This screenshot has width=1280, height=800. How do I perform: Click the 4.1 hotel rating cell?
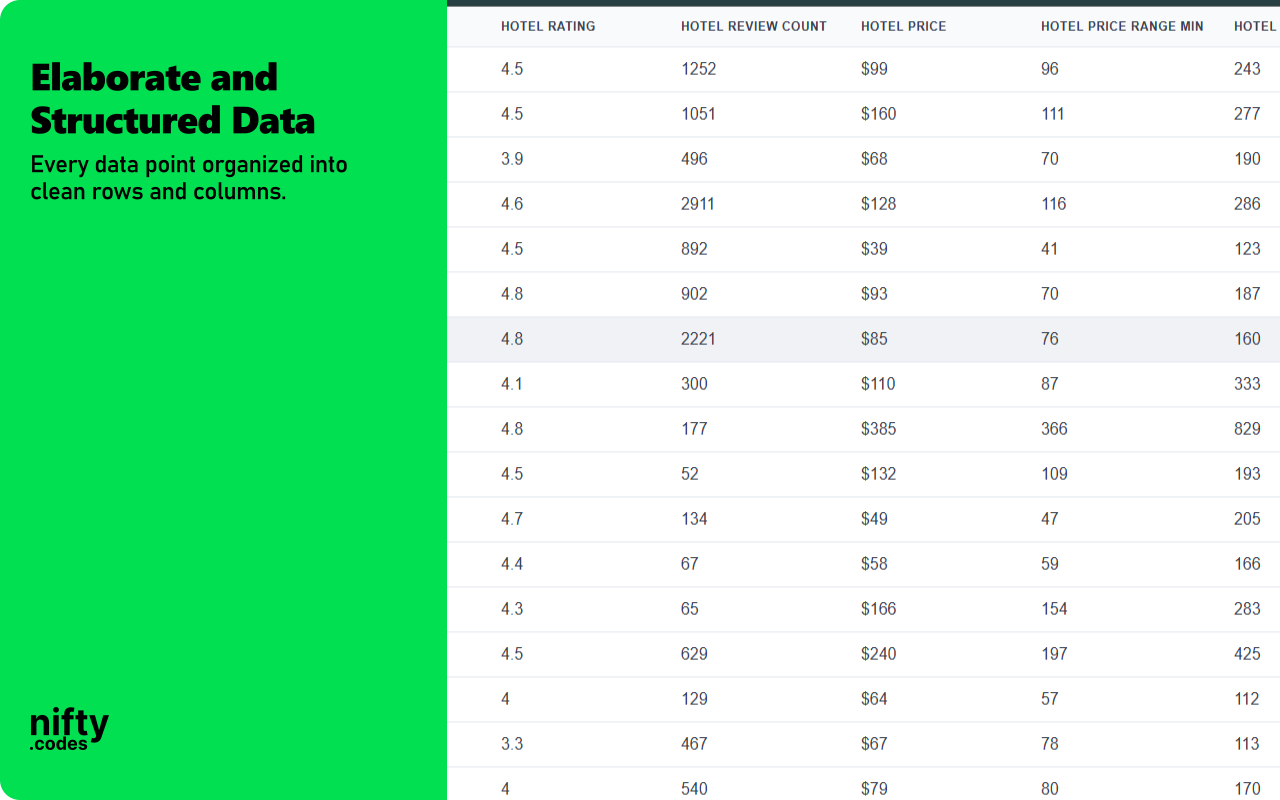pos(512,384)
